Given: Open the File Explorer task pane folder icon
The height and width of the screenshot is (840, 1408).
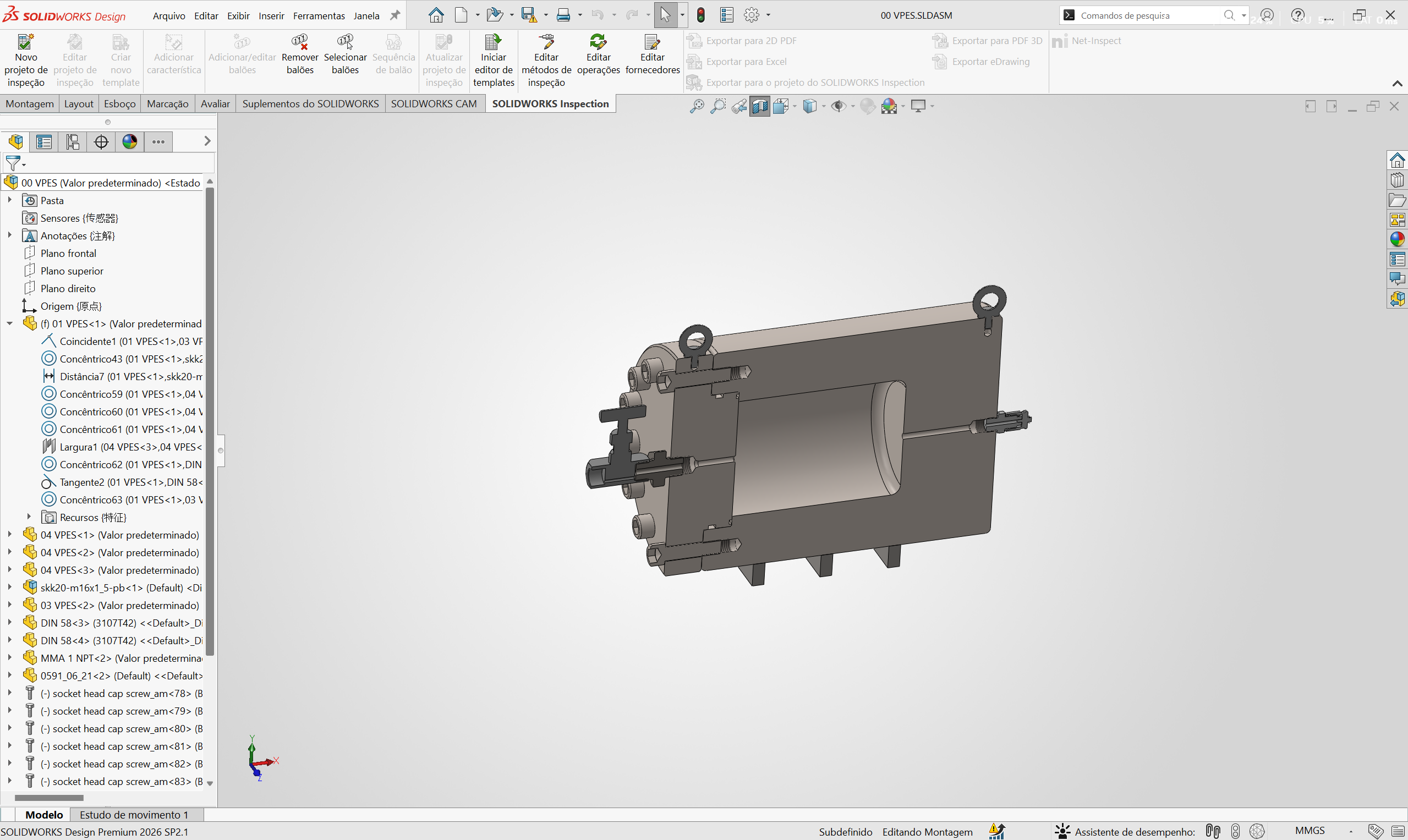Looking at the screenshot, I should (1396, 200).
